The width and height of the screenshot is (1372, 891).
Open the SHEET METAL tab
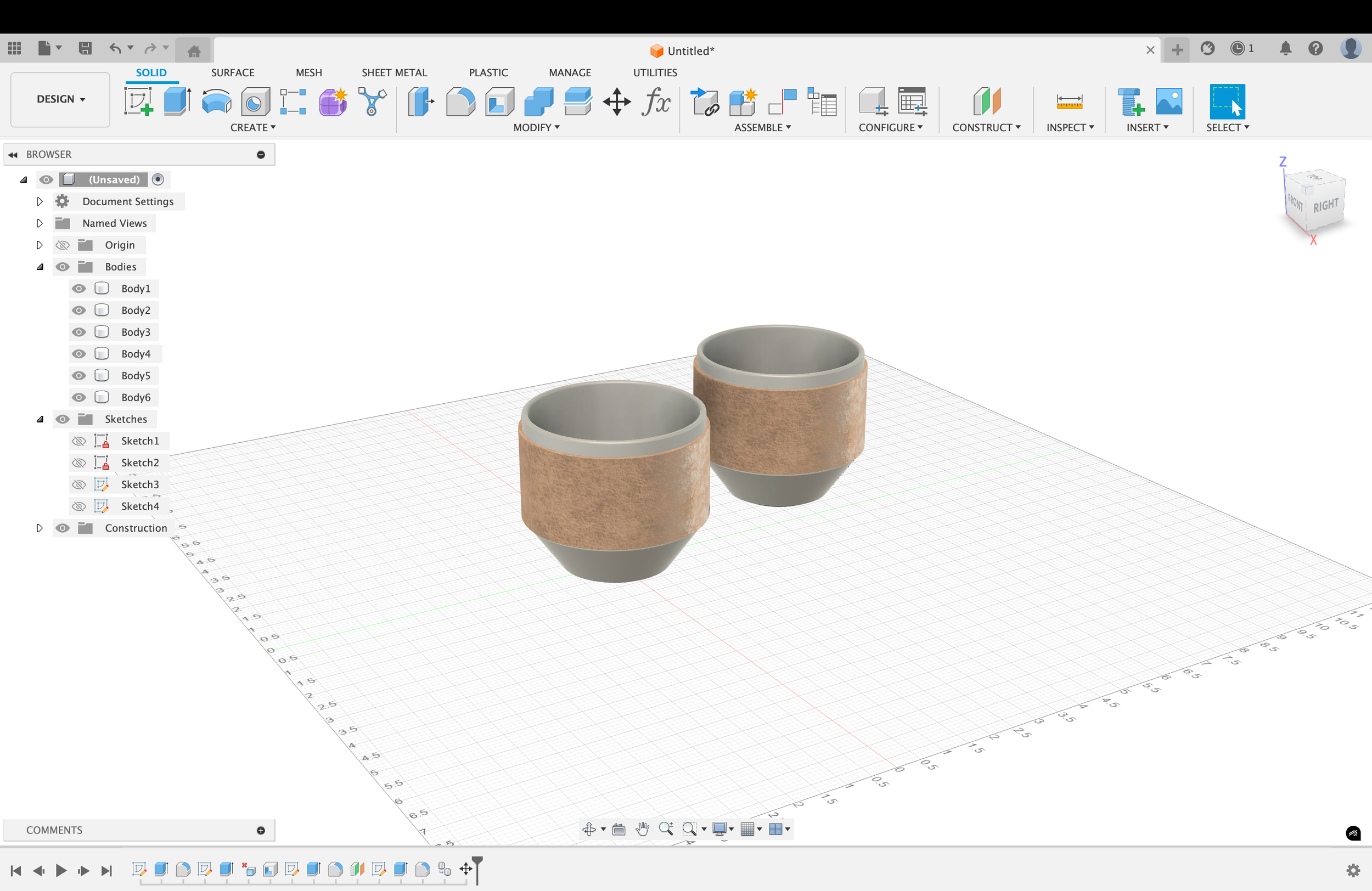[x=394, y=72]
